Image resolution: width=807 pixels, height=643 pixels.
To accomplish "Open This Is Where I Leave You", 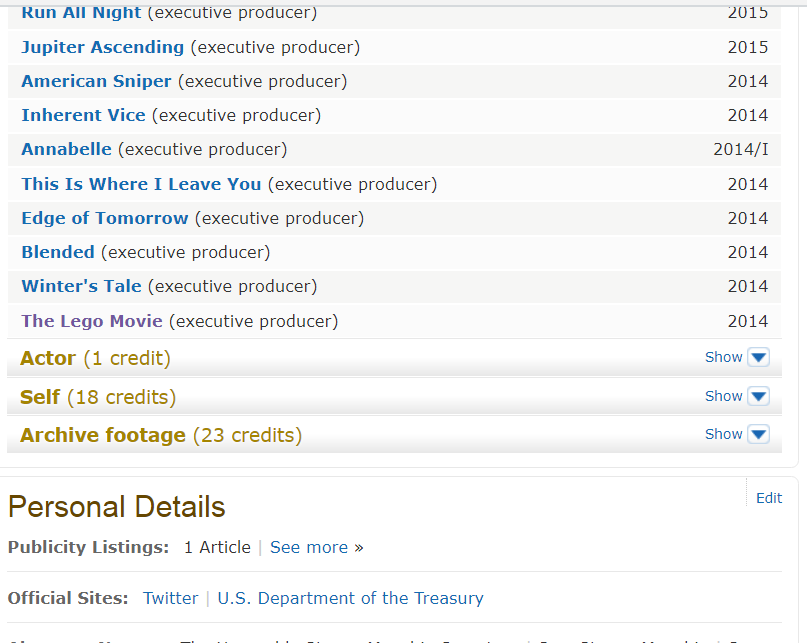I will (141, 184).
